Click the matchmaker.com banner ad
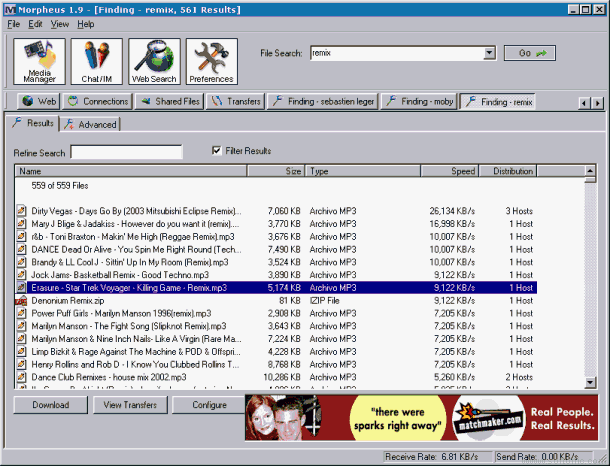This screenshot has height=466, width=610. click(x=421, y=418)
